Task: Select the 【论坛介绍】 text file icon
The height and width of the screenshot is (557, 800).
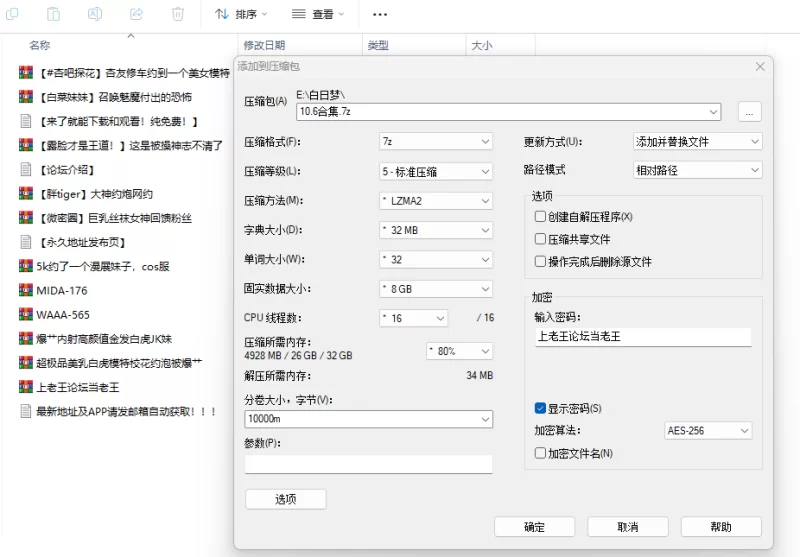Action: (x=26, y=169)
